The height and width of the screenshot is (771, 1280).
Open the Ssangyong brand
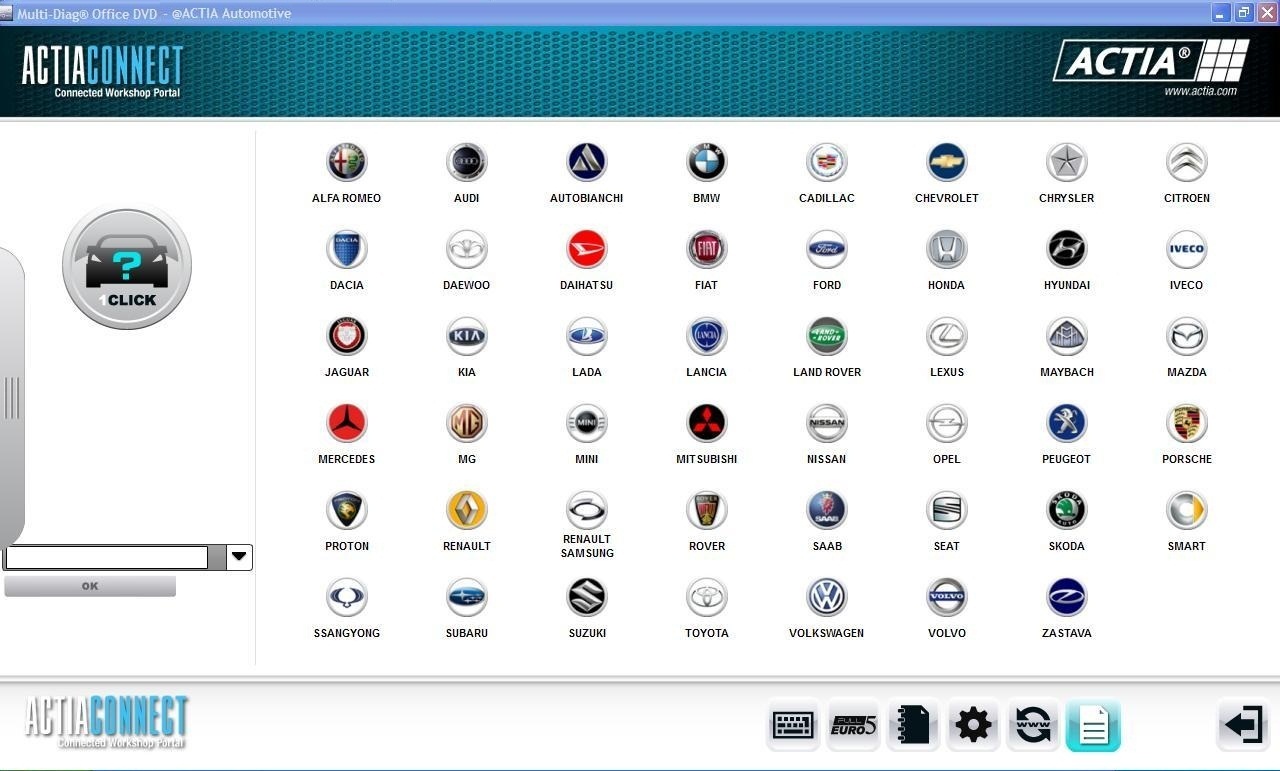point(347,597)
